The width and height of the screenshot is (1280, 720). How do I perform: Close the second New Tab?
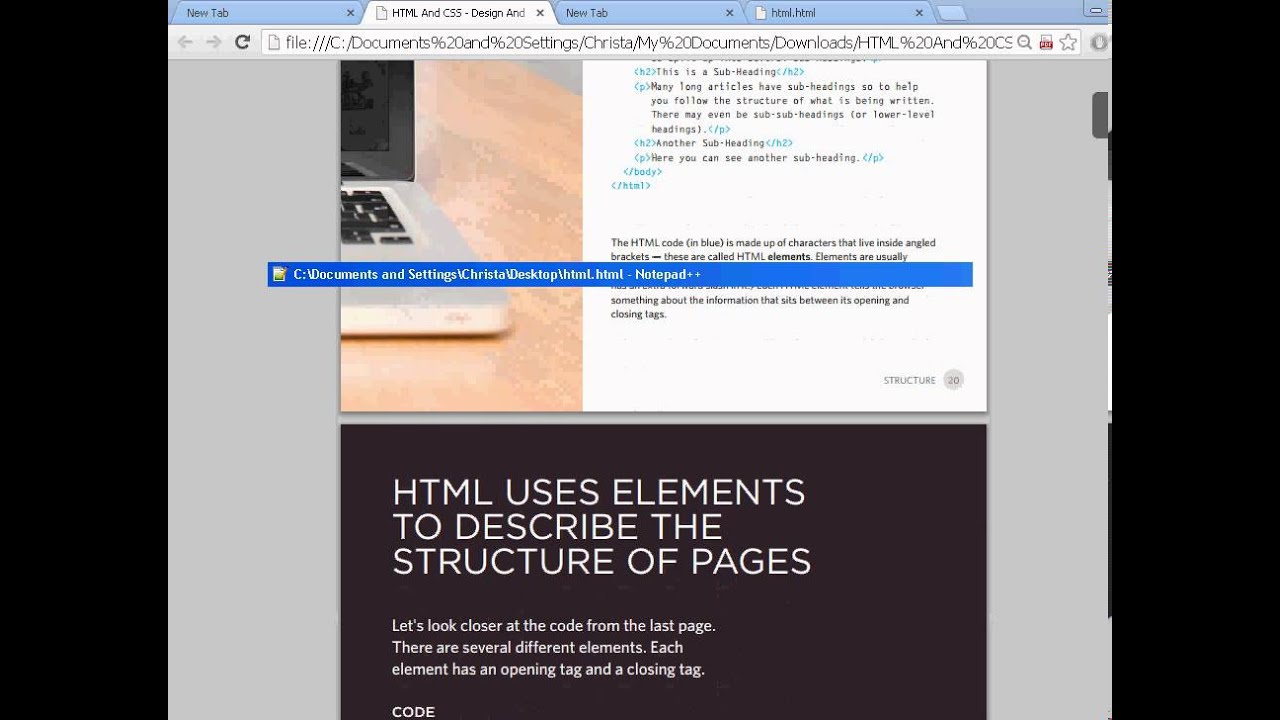[x=731, y=13]
